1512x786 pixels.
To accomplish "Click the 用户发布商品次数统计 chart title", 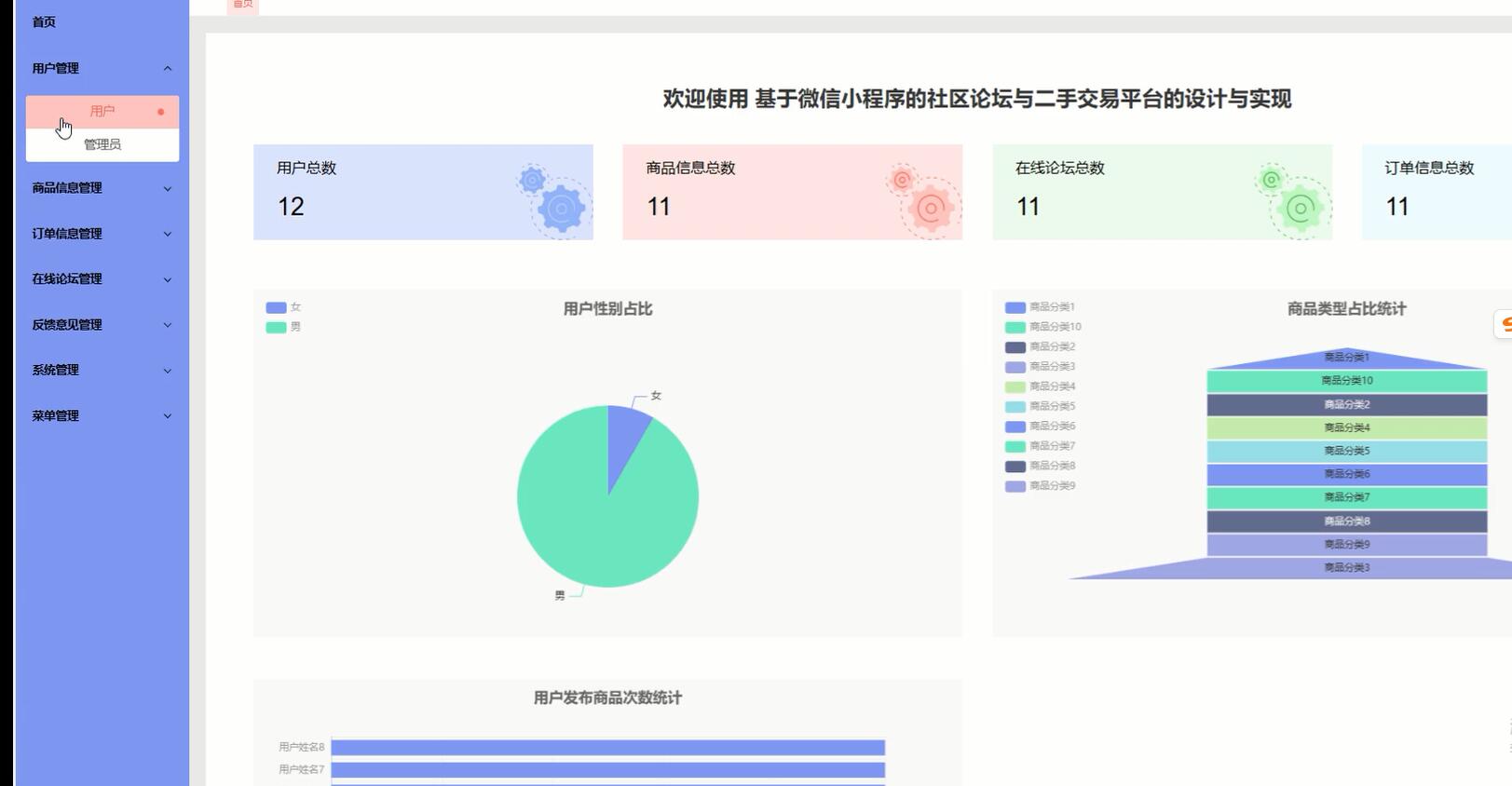I will pyautogui.click(x=607, y=698).
